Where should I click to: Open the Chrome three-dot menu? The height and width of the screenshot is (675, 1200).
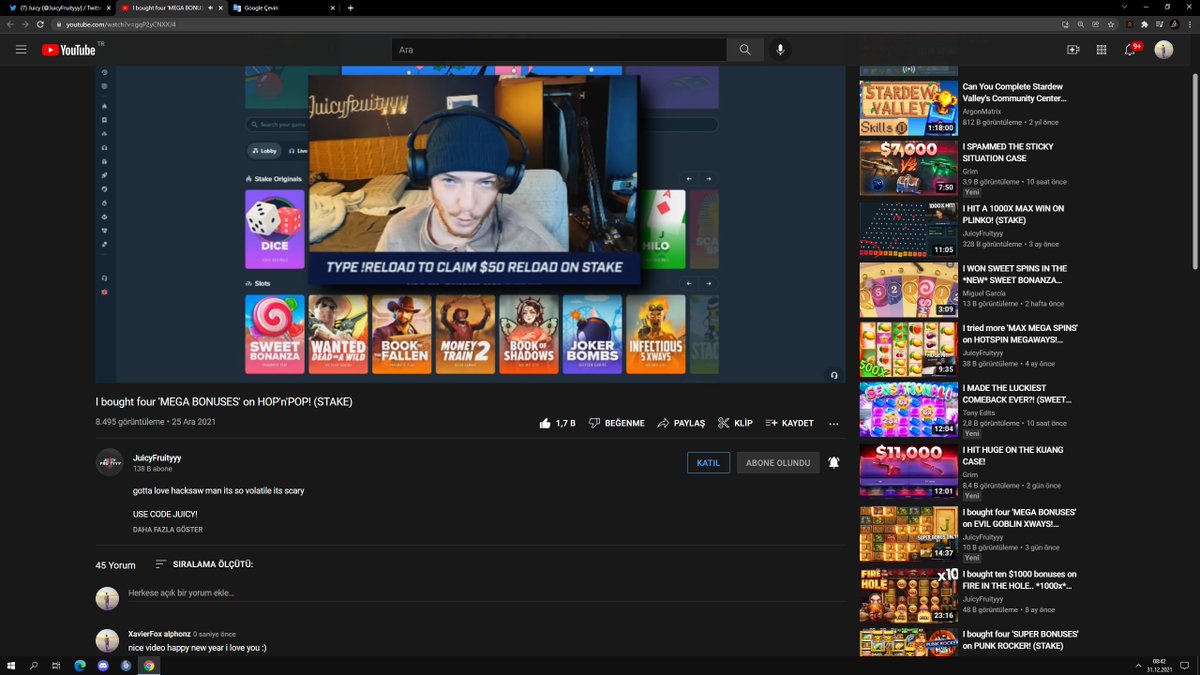tap(1190, 23)
